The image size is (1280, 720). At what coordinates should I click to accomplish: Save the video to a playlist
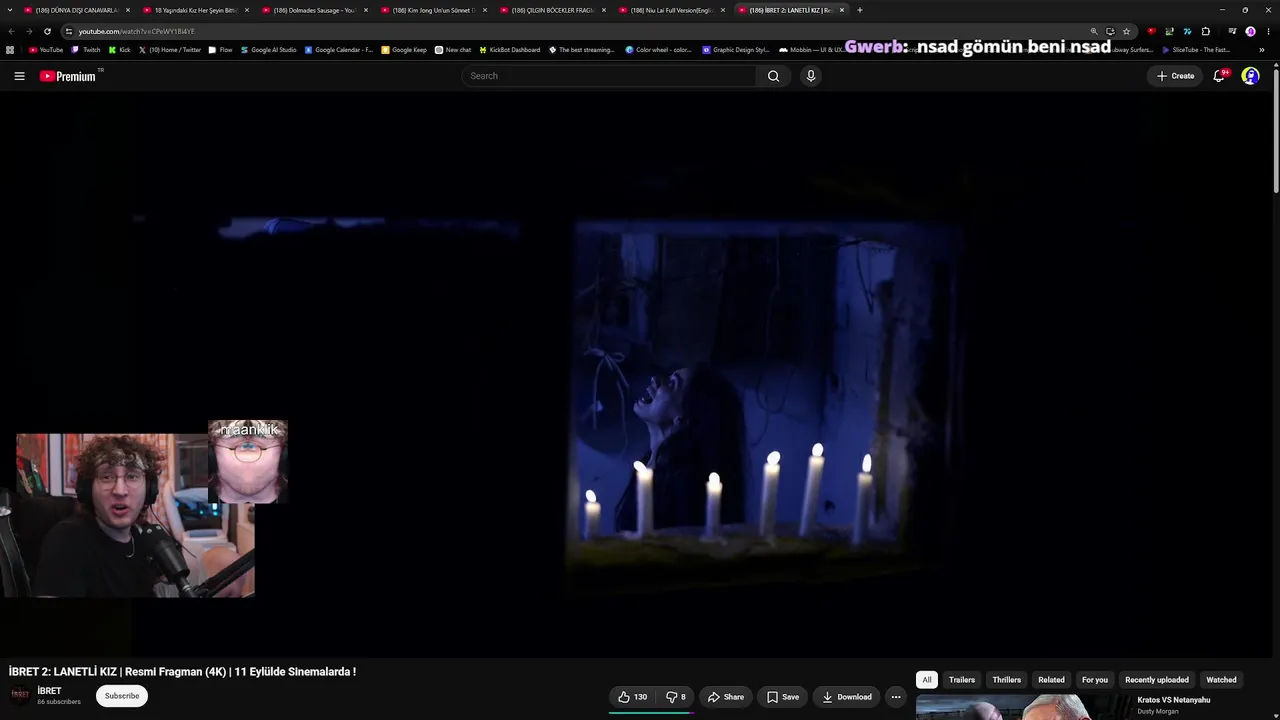click(x=783, y=697)
